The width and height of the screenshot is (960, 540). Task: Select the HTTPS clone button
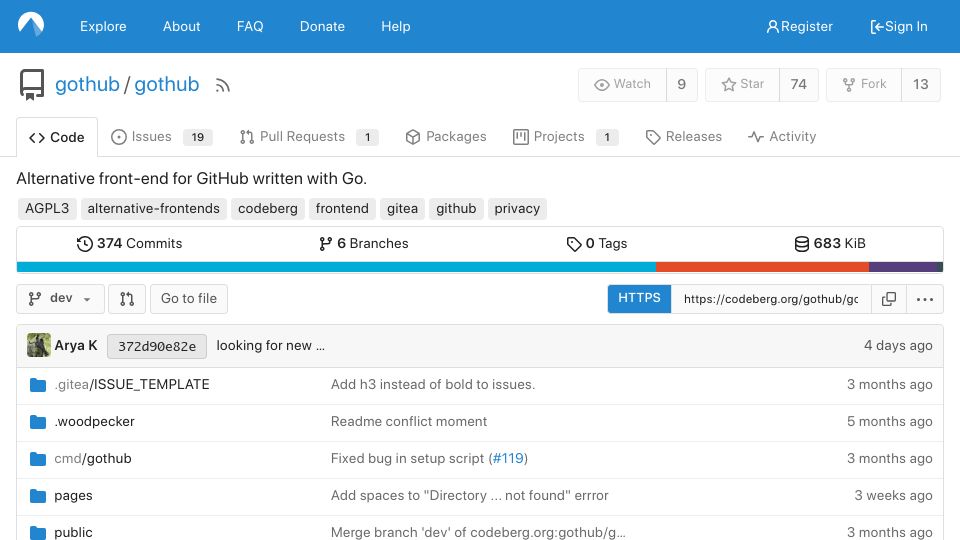[639, 299]
